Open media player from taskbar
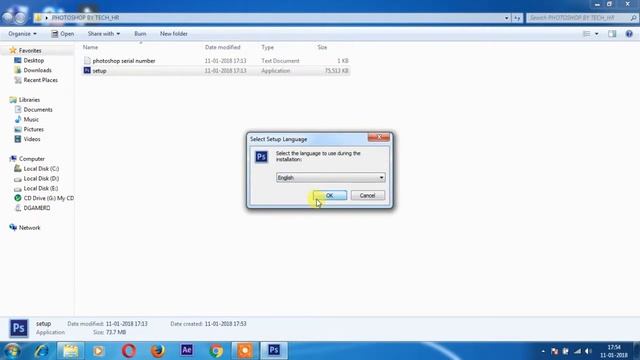Screen dimensions: 640x360 tap(98, 351)
